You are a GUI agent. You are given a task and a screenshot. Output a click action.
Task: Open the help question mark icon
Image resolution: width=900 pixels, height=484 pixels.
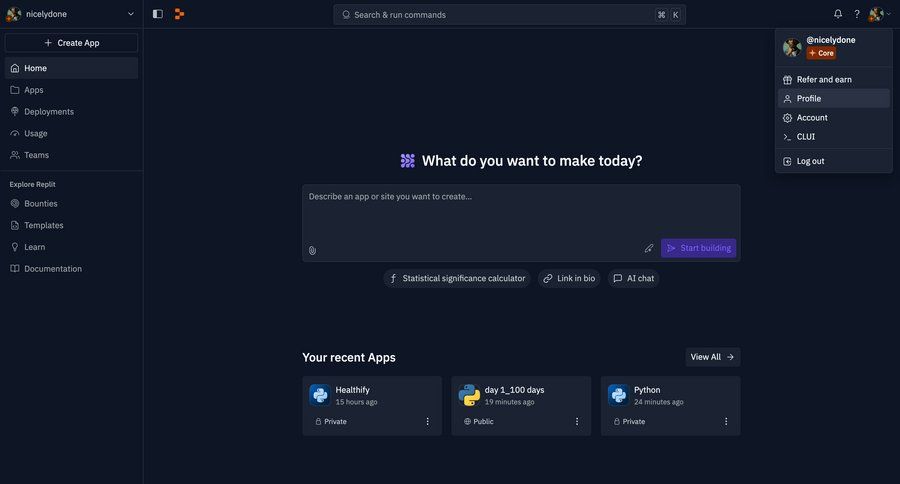click(857, 14)
